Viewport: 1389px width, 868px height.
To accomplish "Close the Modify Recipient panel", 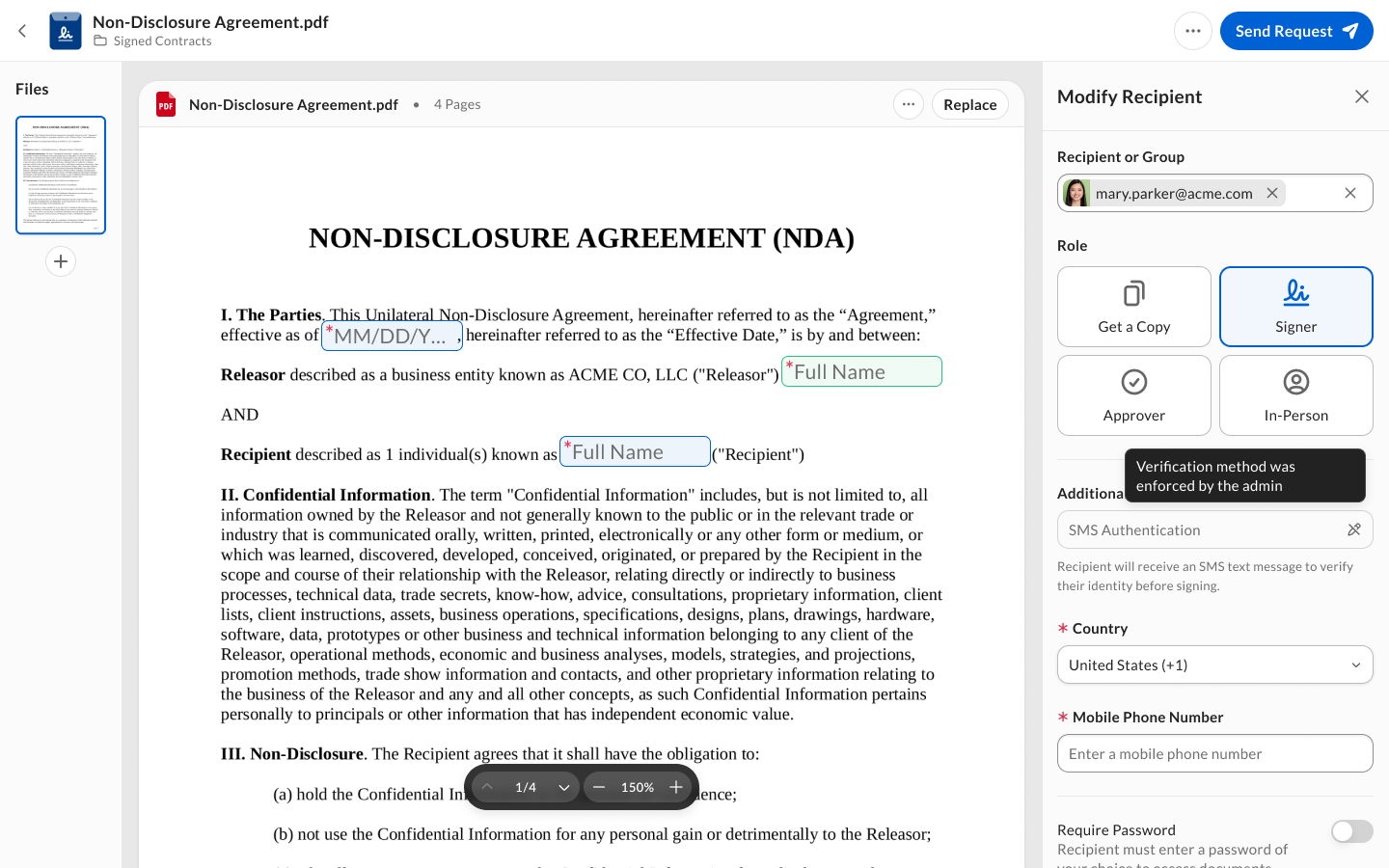I will click(1361, 96).
